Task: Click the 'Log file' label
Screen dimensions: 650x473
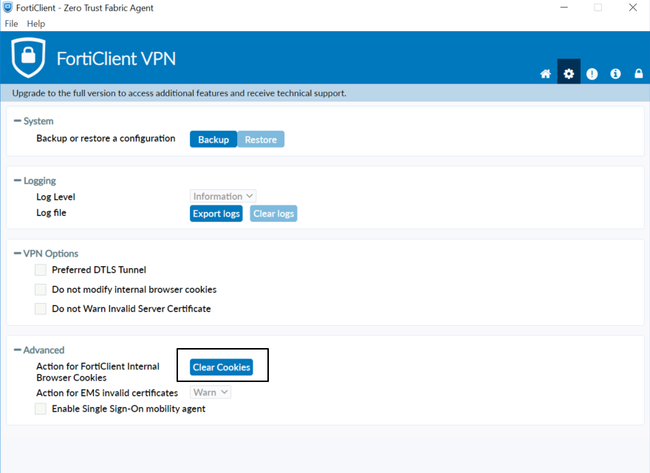Action: point(51,213)
